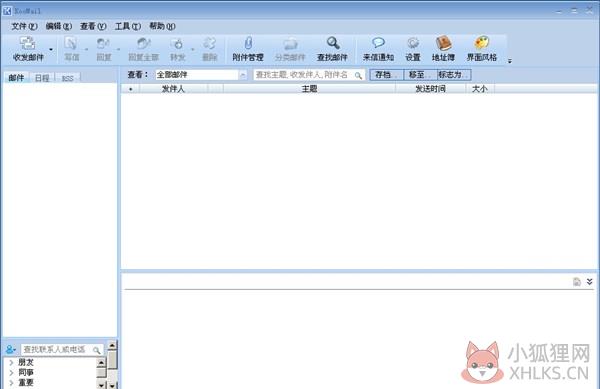Viewport: 600px width, 389px height.
Task: Open the dropdown arrow beside 转发
Action: pyautogui.click(x=192, y=49)
